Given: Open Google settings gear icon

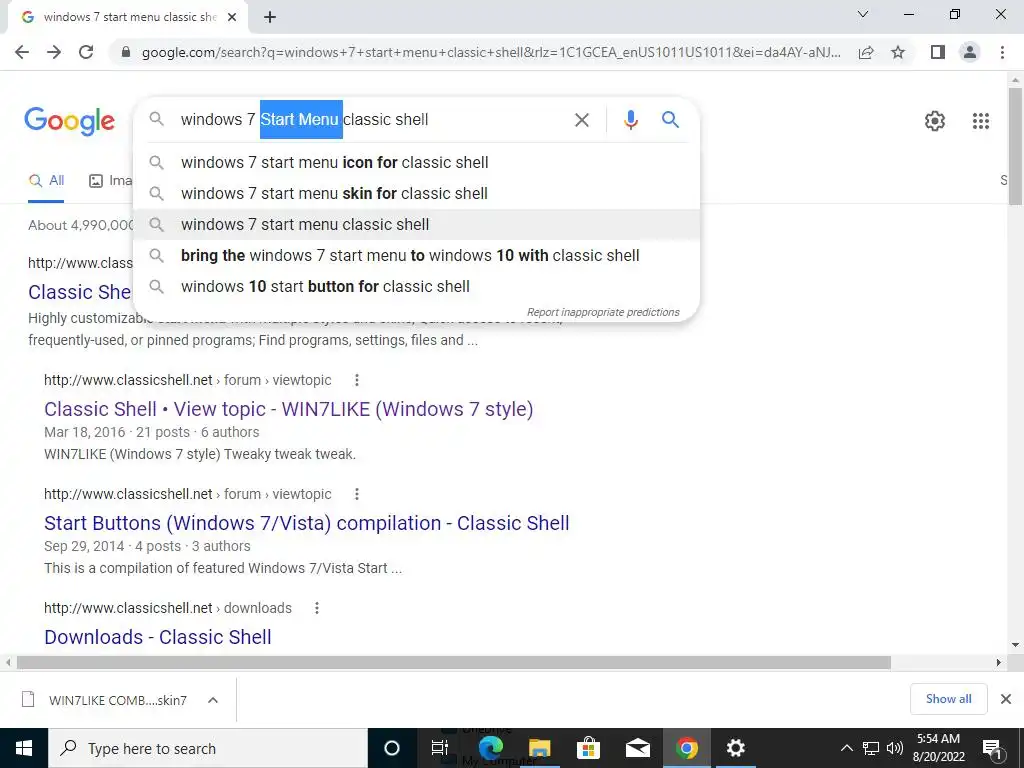Looking at the screenshot, I should tap(935, 121).
